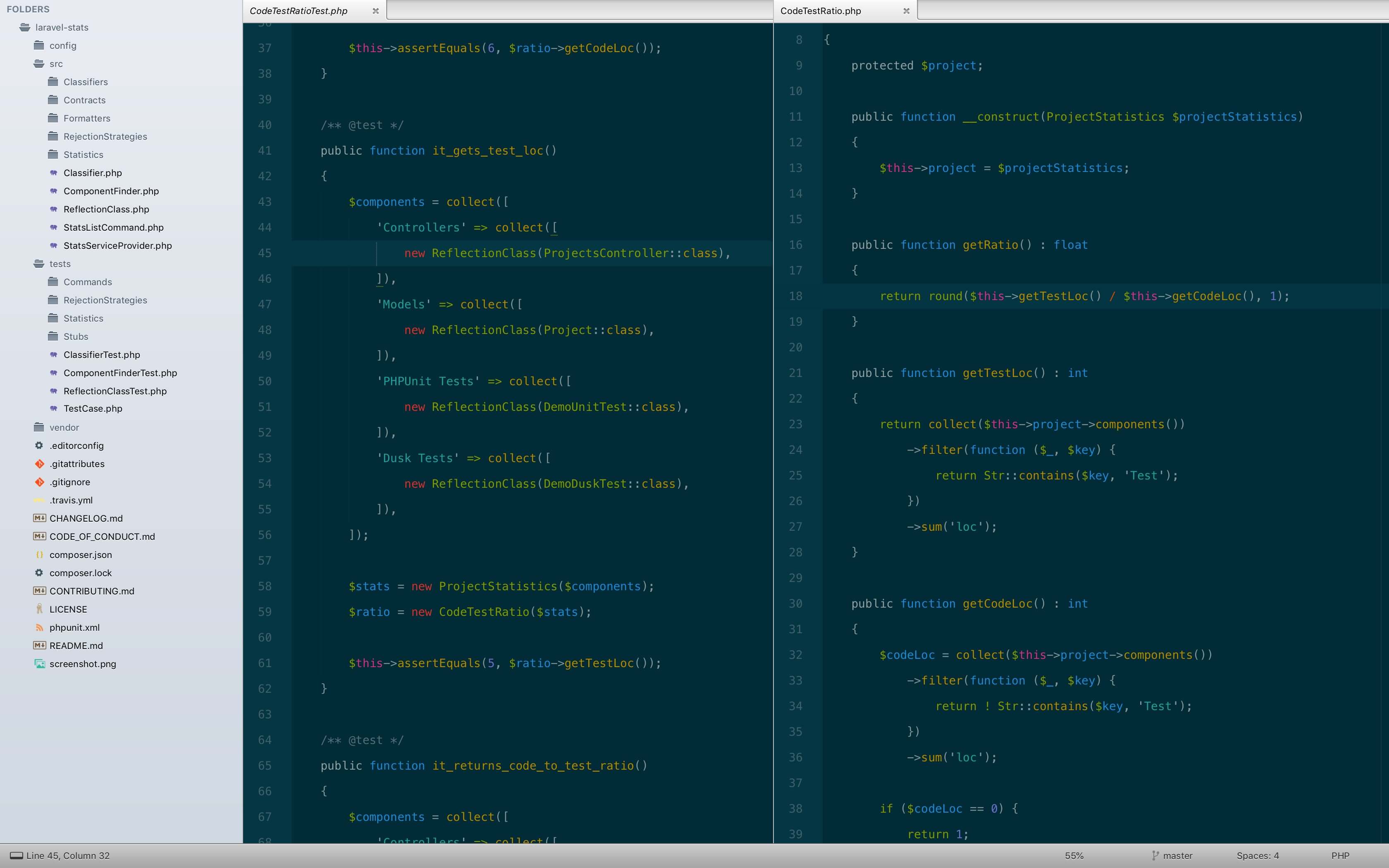Image resolution: width=1389 pixels, height=868 pixels.
Task: Open README.md from the sidebar
Action: tap(76, 646)
